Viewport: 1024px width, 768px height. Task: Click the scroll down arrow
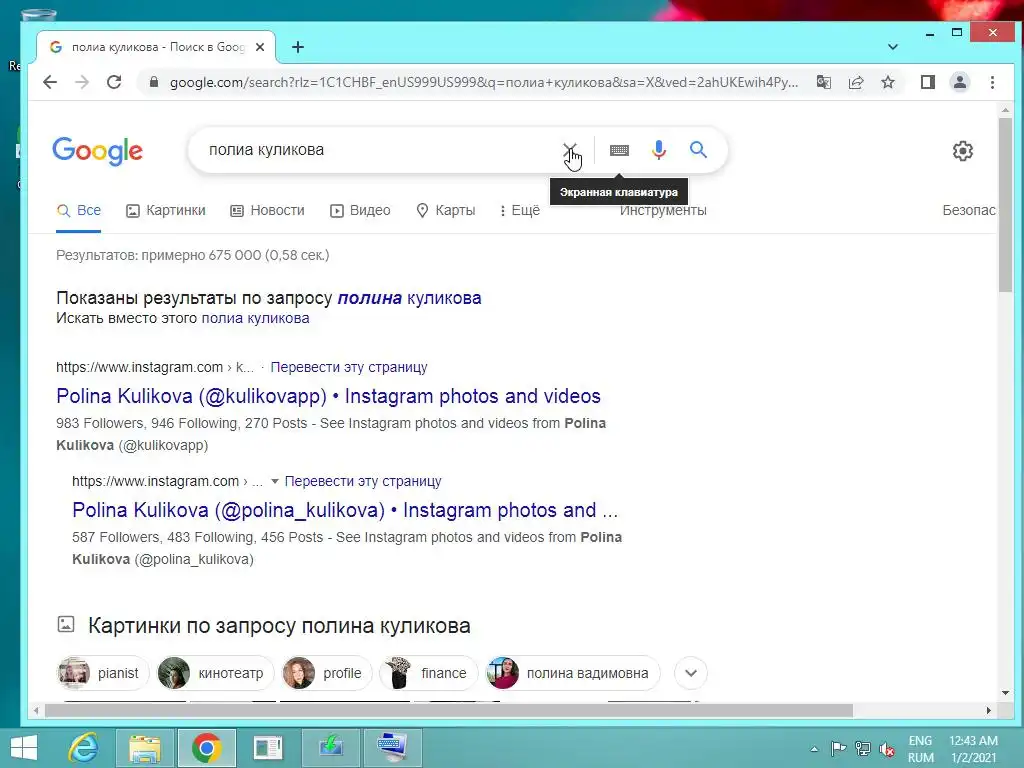tap(1005, 693)
